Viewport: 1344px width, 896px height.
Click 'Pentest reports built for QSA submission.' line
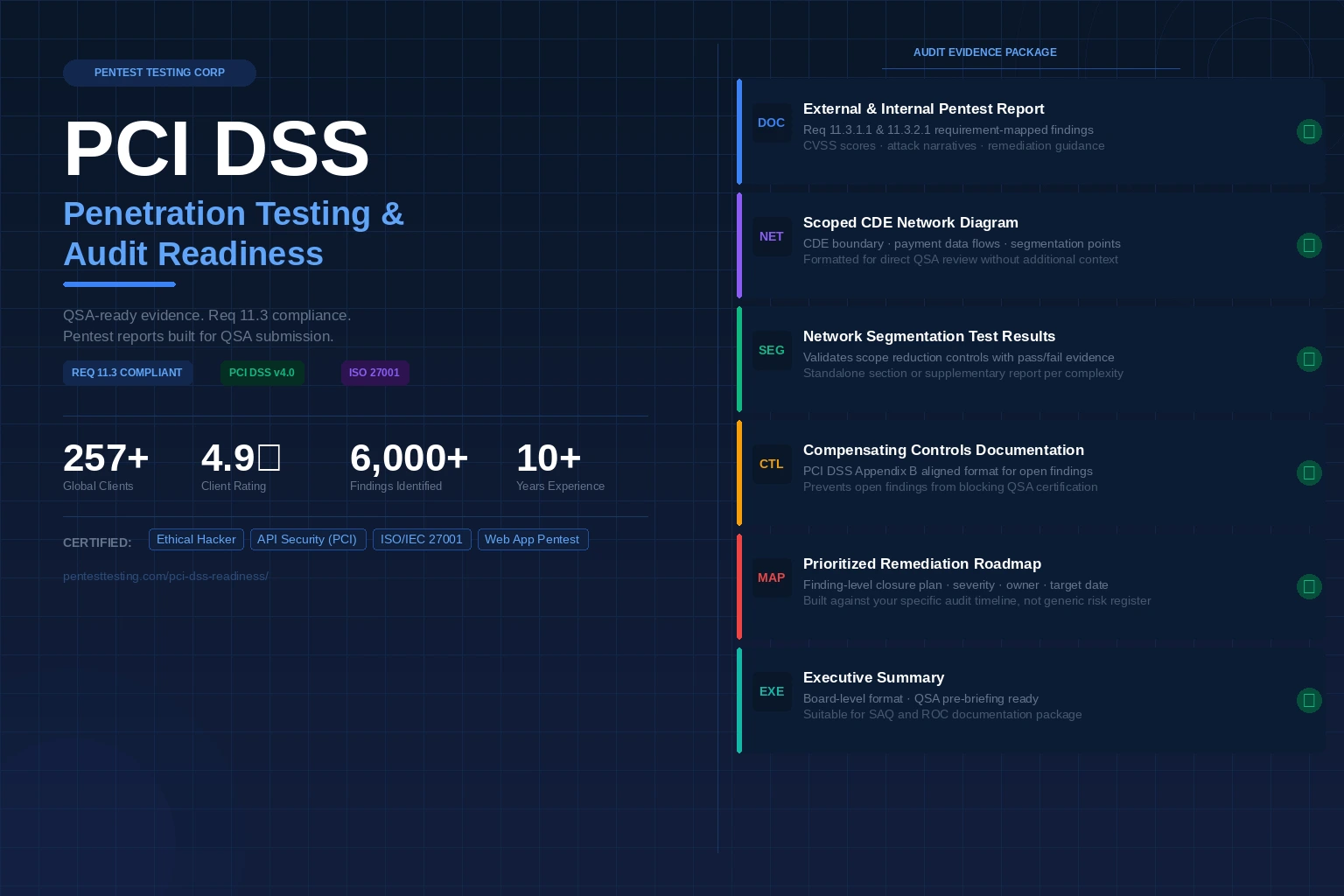(x=198, y=336)
